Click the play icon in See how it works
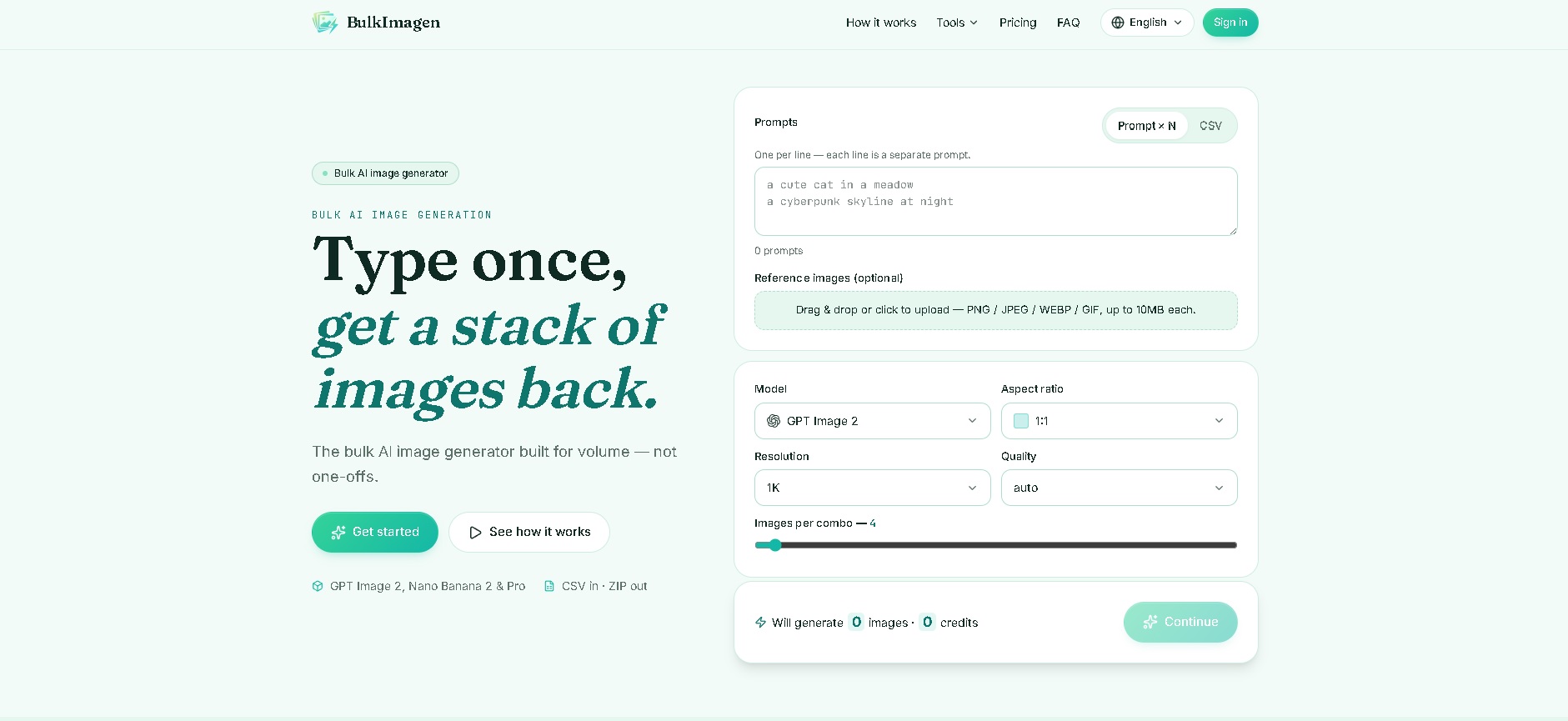The image size is (1568, 721). [475, 532]
